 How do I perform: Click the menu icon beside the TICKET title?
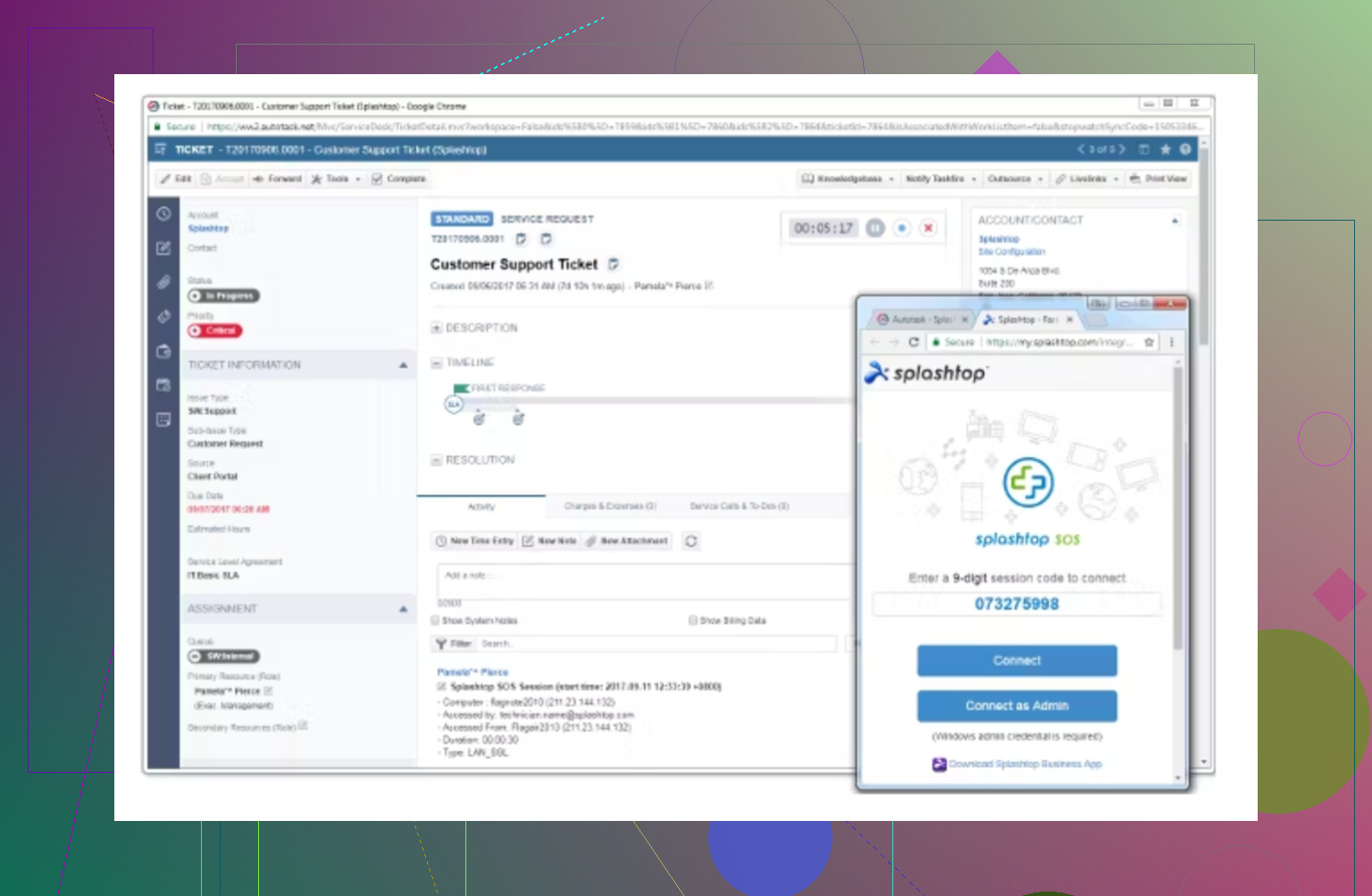(161, 149)
